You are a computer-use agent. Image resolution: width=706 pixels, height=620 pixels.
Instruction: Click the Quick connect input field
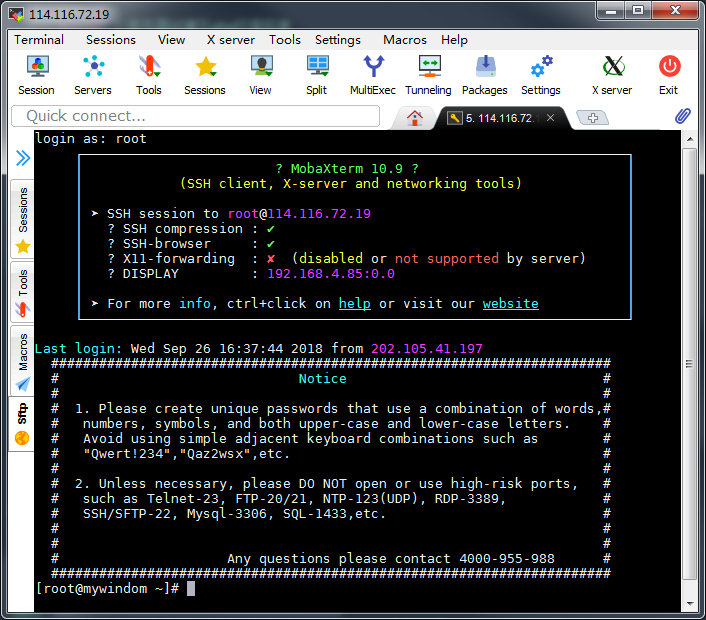(x=195, y=116)
